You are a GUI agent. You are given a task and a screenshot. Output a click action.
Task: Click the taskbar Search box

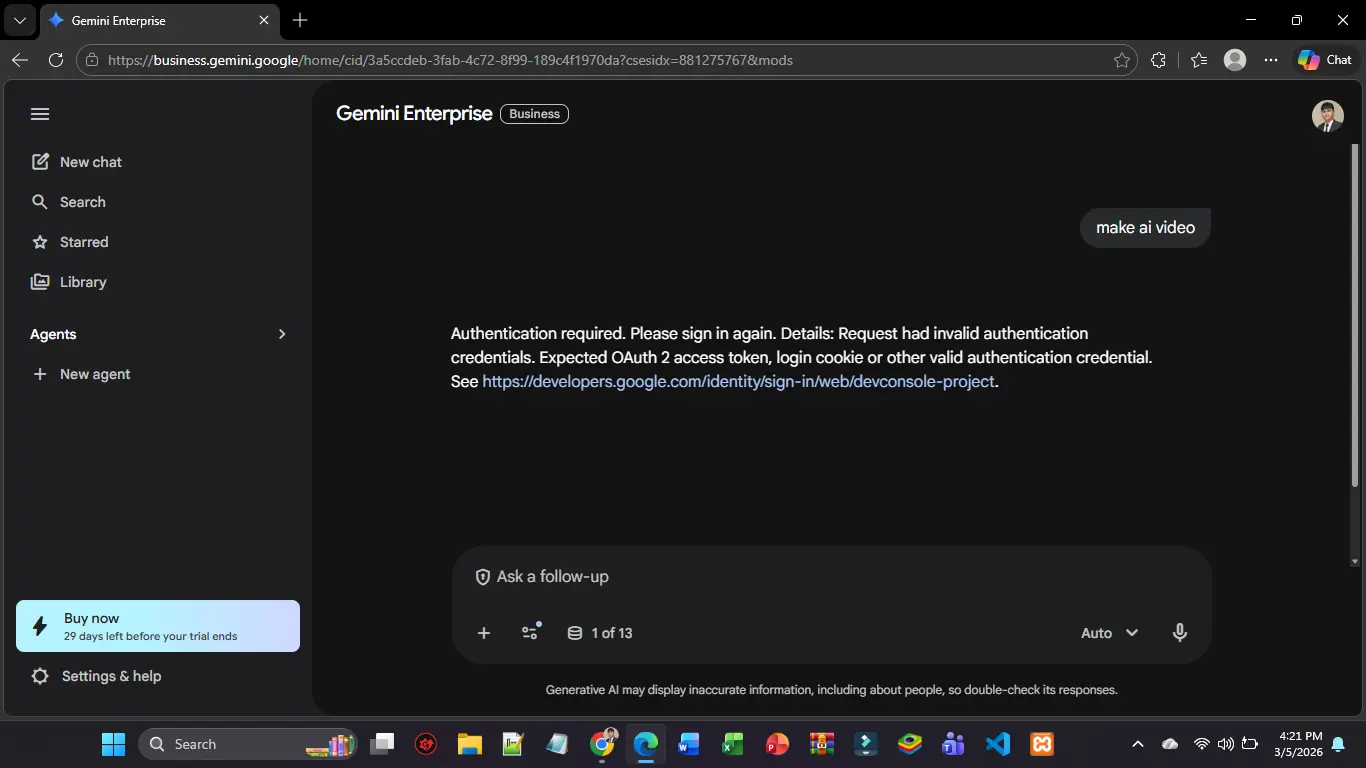pos(247,744)
